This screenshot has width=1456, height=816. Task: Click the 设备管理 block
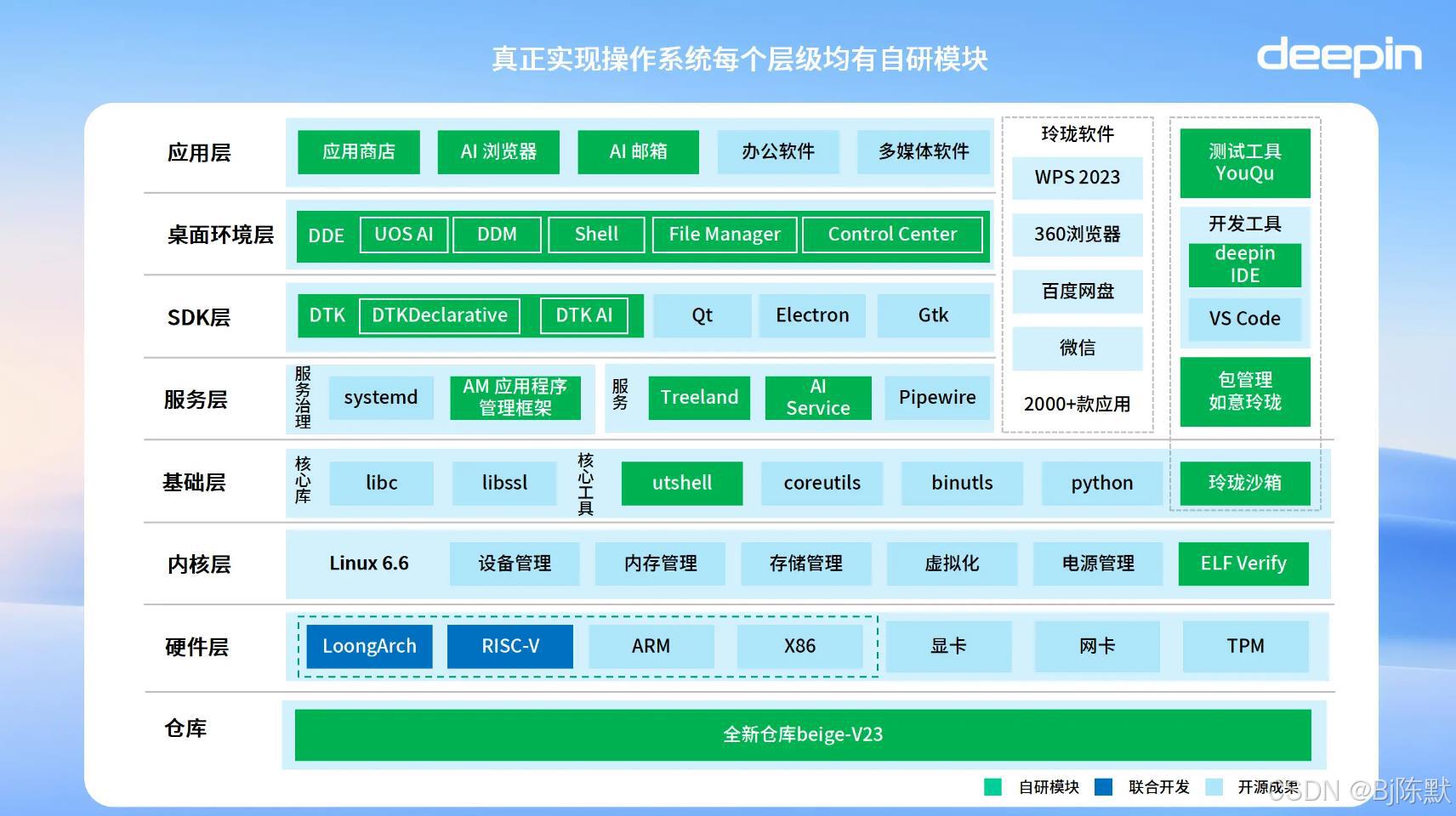tap(515, 564)
